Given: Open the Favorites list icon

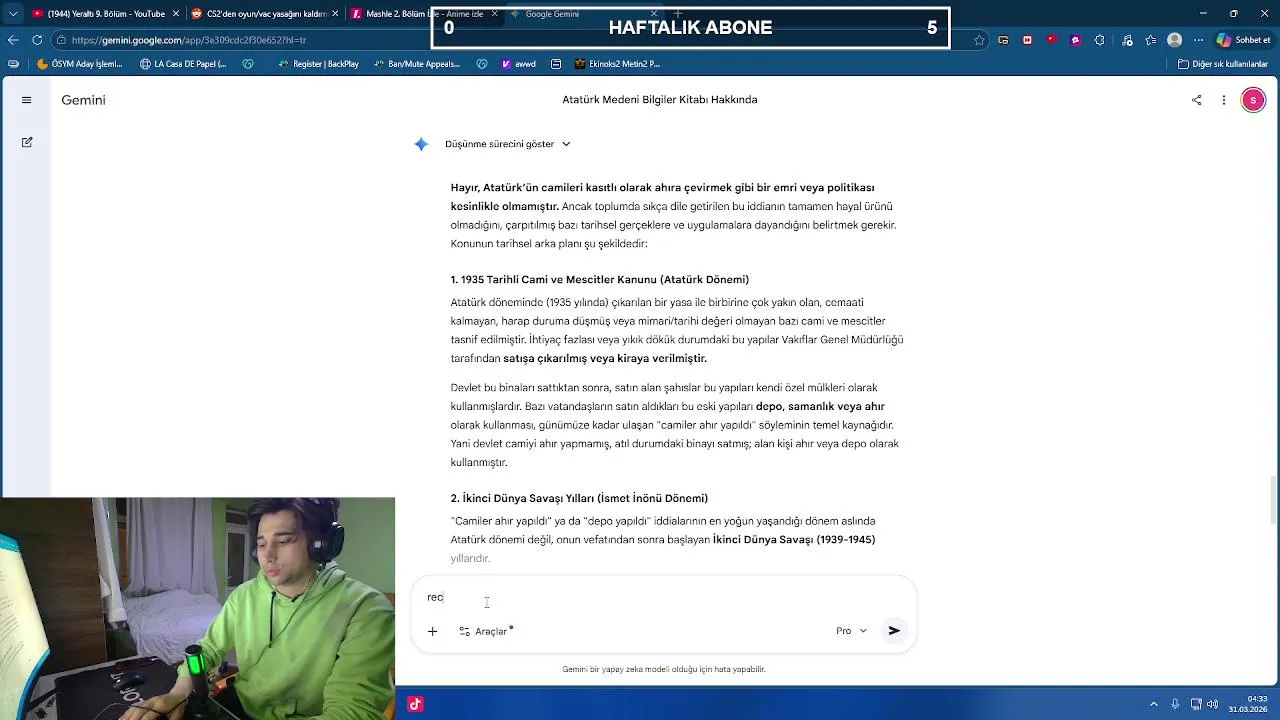Looking at the screenshot, I should pyautogui.click(x=1151, y=40).
